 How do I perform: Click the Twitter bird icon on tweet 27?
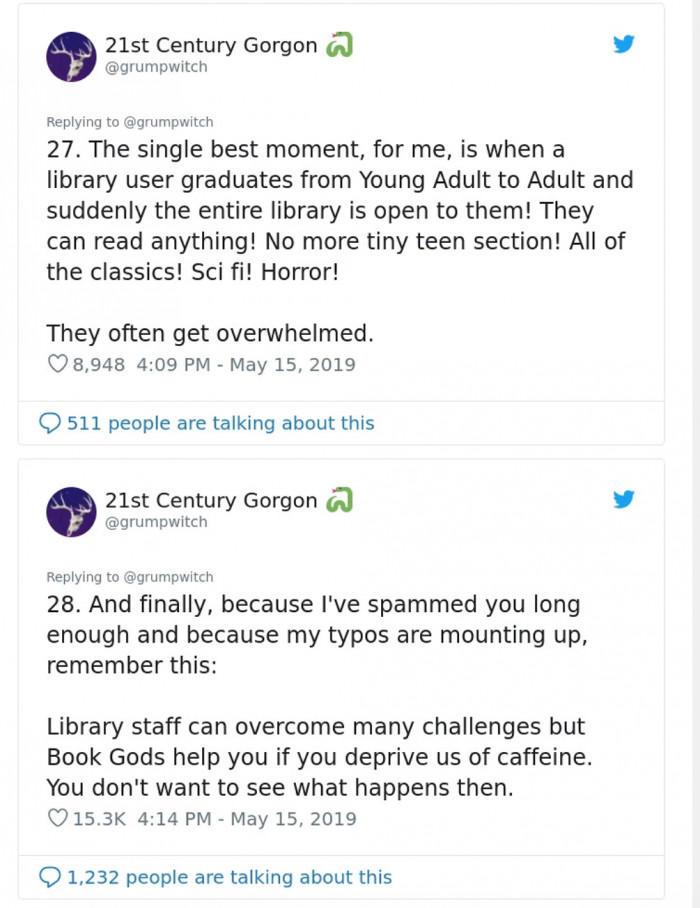(624, 44)
